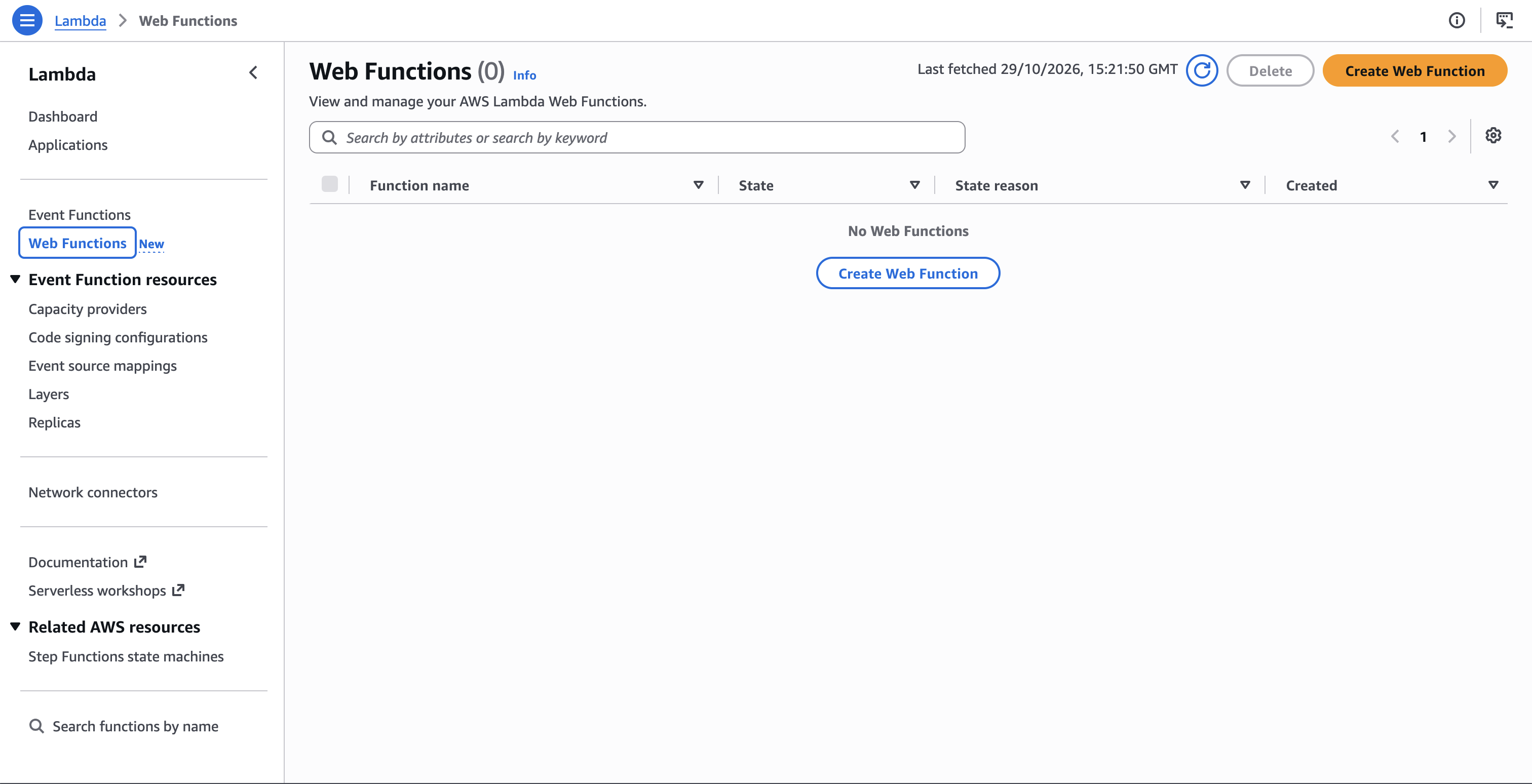Screen dimensions: 1532x784
Task: Click the Delete button
Action: (1270, 71)
